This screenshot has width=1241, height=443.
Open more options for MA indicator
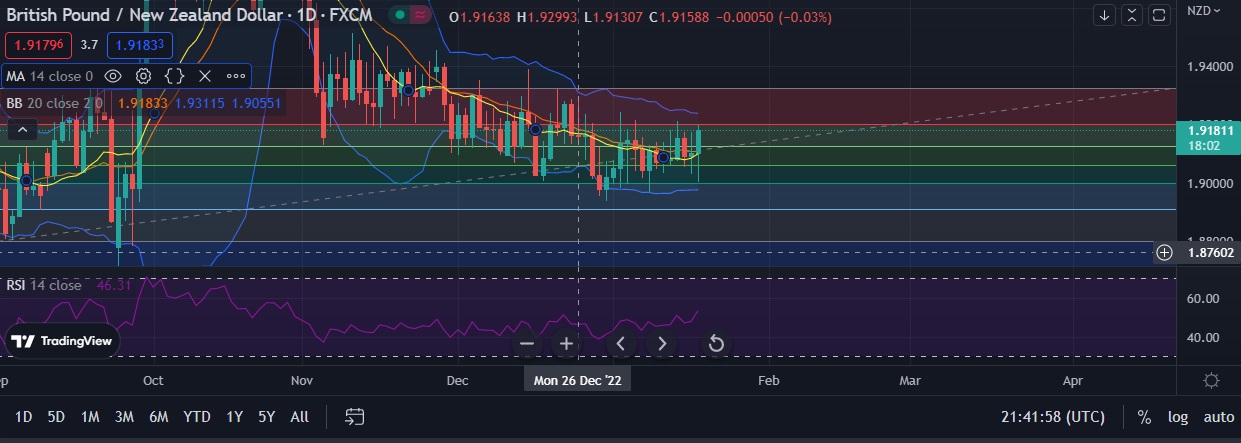click(236, 76)
